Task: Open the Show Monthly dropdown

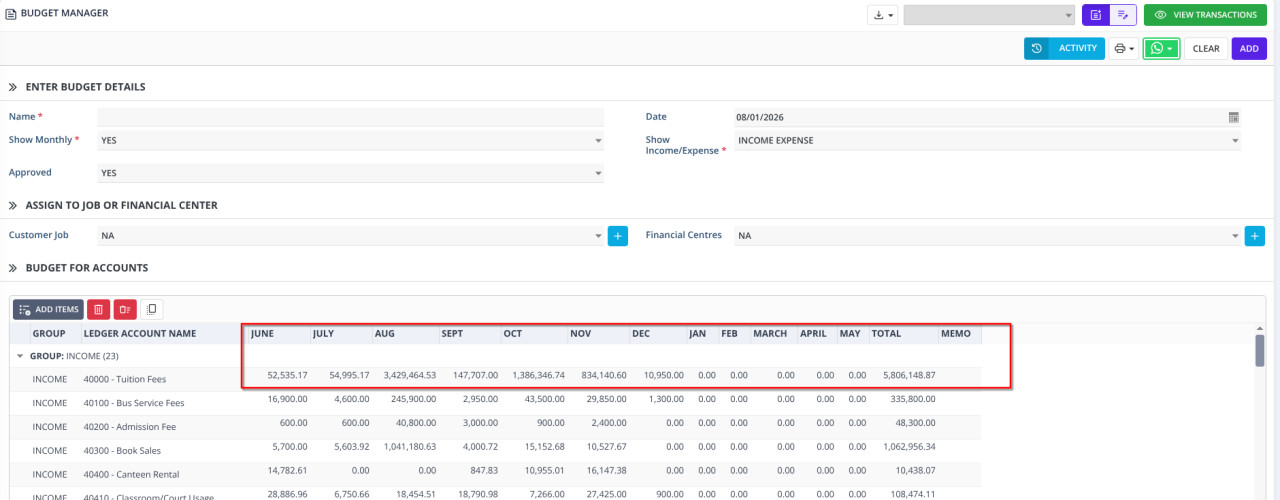Action: pos(350,141)
